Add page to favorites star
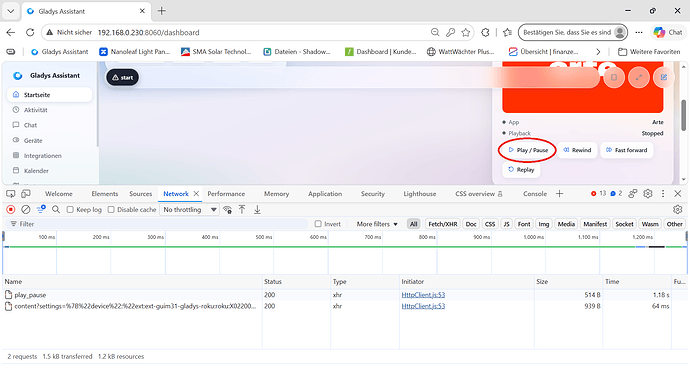690x371 pixels. click(x=466, y=32)
